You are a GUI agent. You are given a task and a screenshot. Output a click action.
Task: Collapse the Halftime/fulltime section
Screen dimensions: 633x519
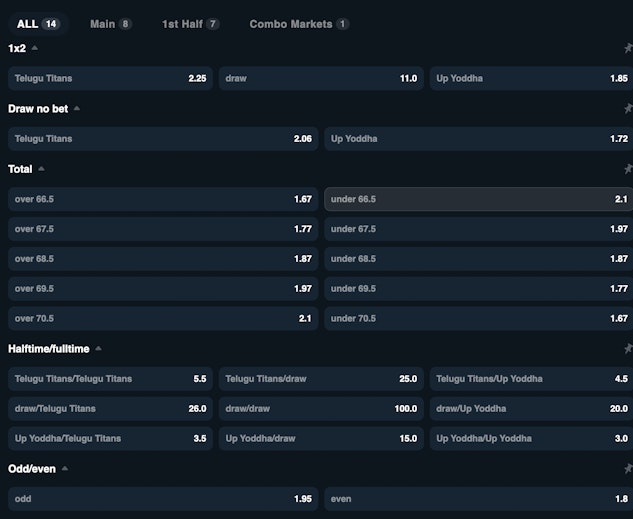tap(98, 349)
